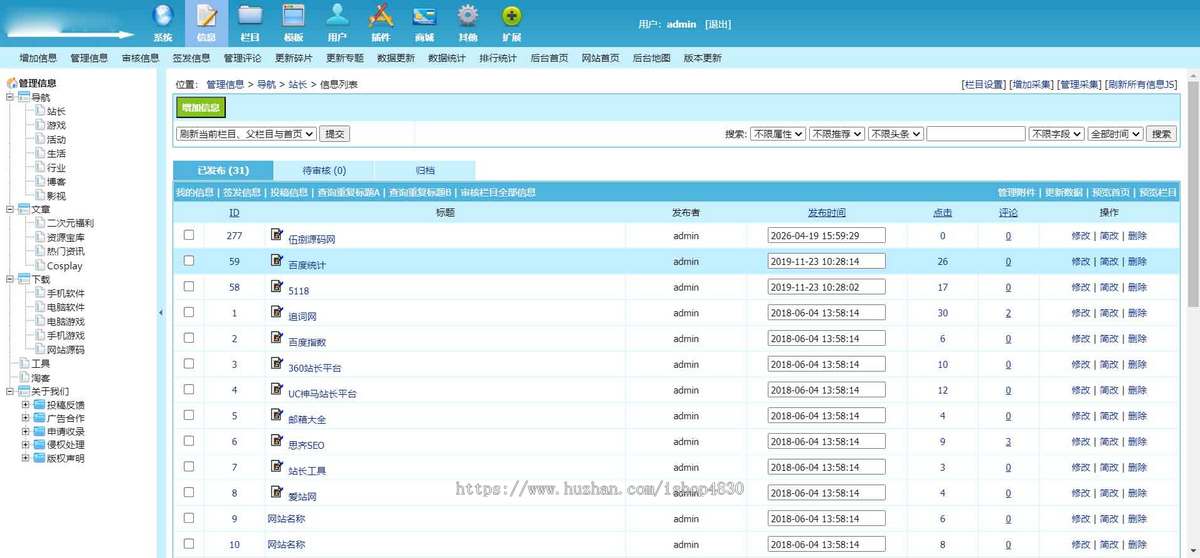Tick the checkbox for row ID 59
Screen dimensions: 1200x558
(189, 261)
